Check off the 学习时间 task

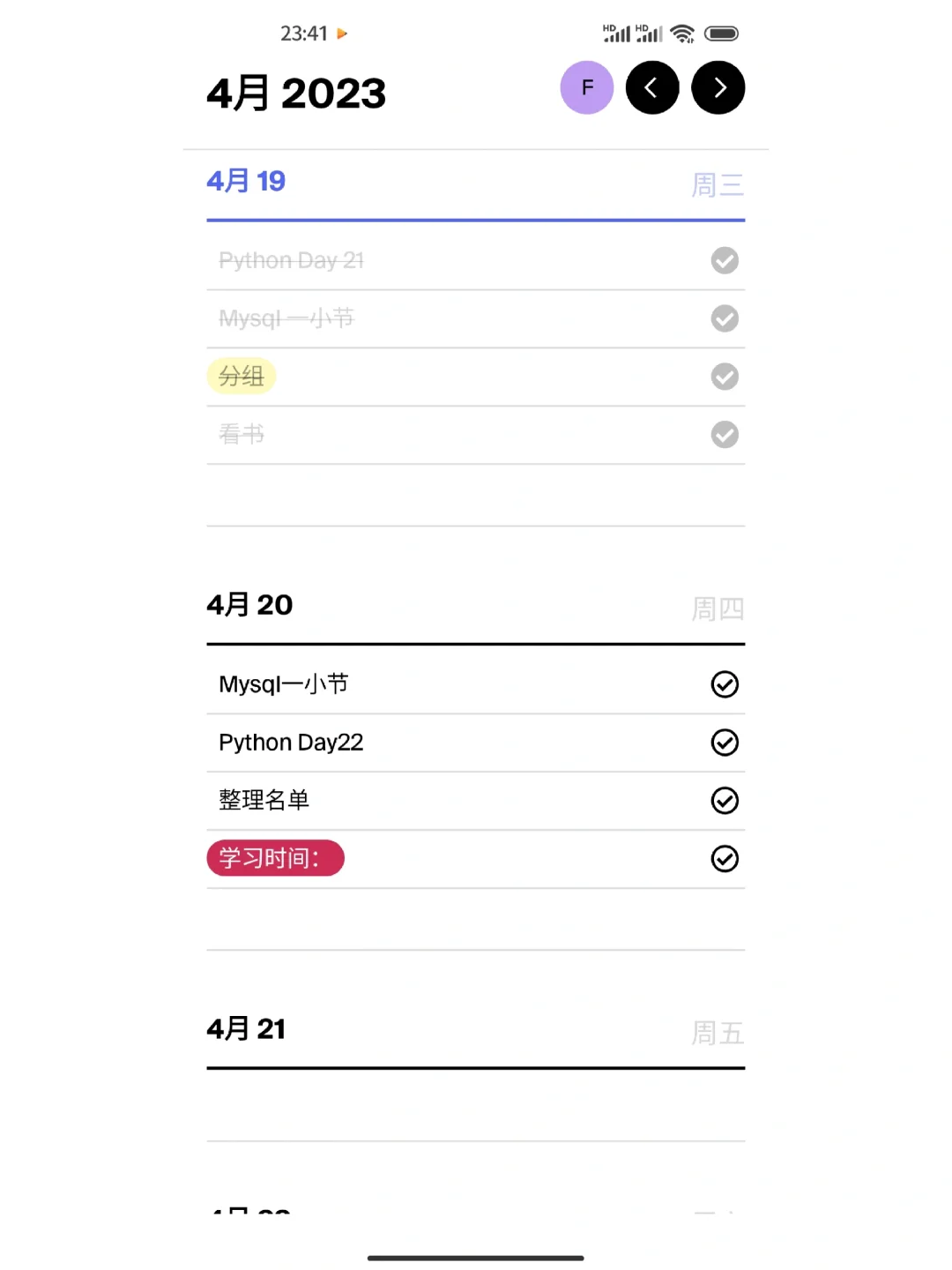725,859
